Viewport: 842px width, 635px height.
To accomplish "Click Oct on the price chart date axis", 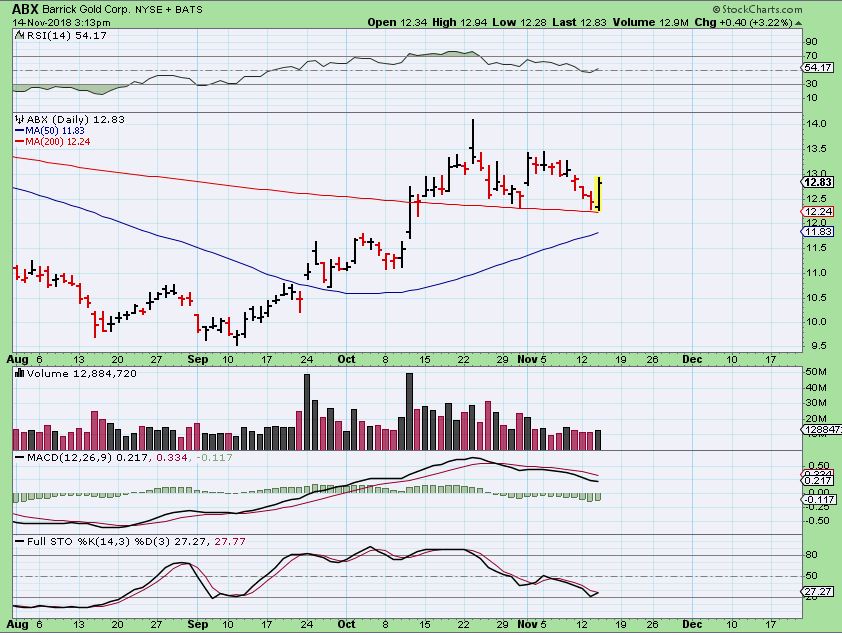I will (346, 359).
